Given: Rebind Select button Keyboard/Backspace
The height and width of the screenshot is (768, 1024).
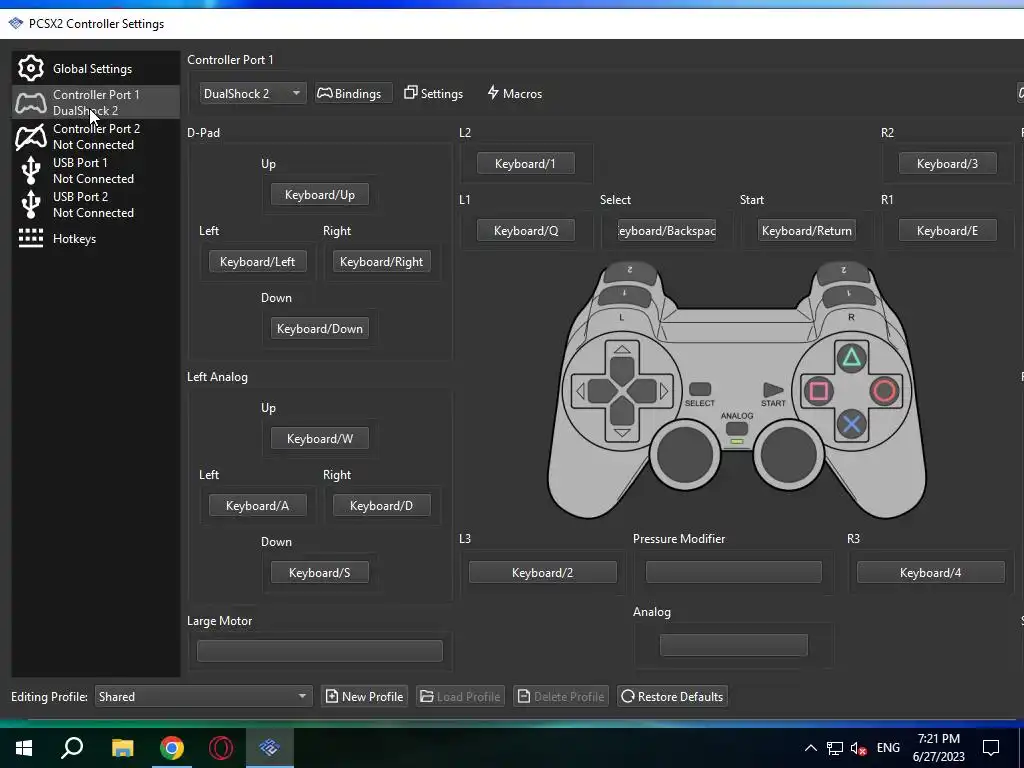Looking at the screenshot, I should [x=667, y=231].
